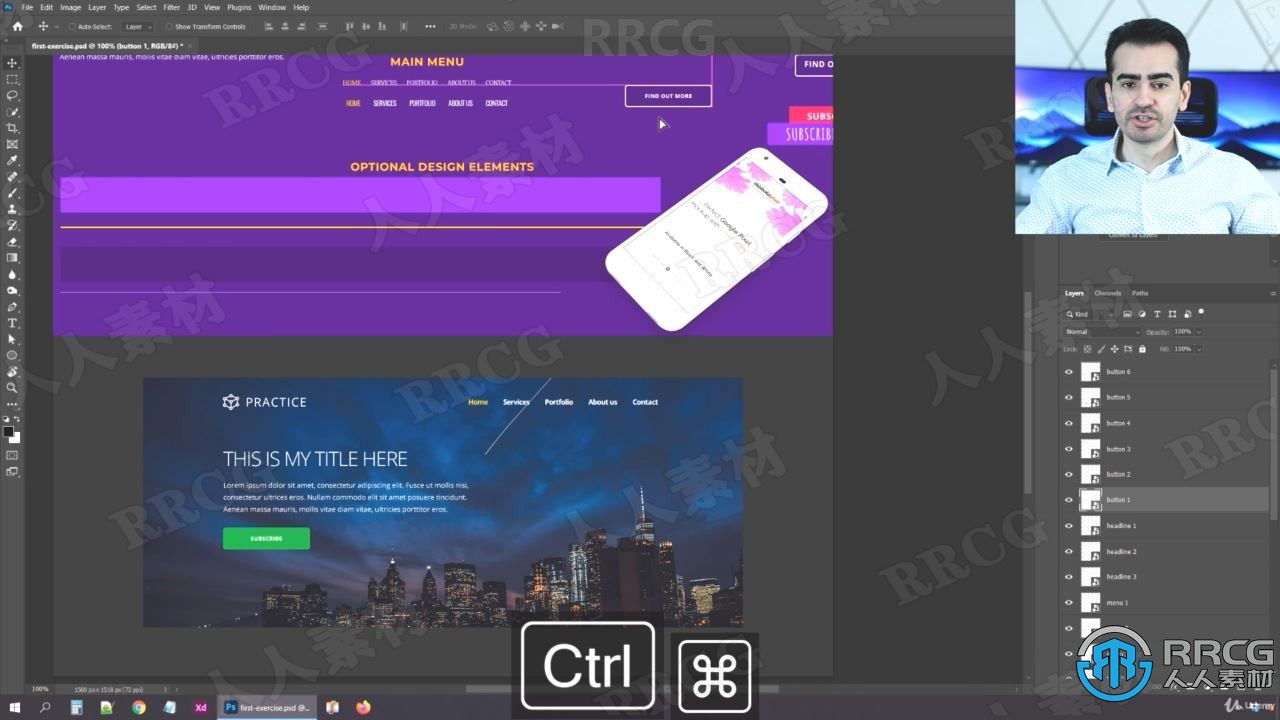The width and height of the screenshot is (1280, 720).
Task: Click the Home icon in options bar
Action: point(17,26)
